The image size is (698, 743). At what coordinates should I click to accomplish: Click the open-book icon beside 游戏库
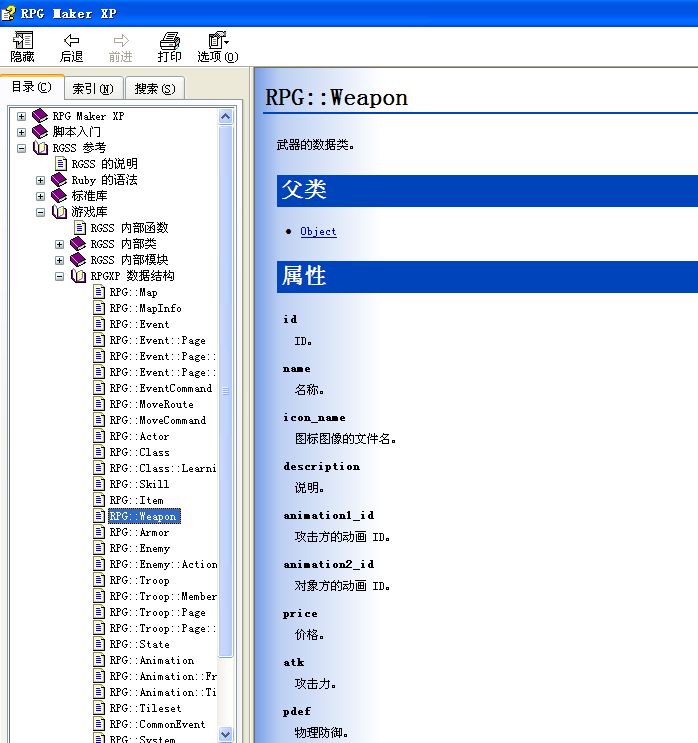59,212
